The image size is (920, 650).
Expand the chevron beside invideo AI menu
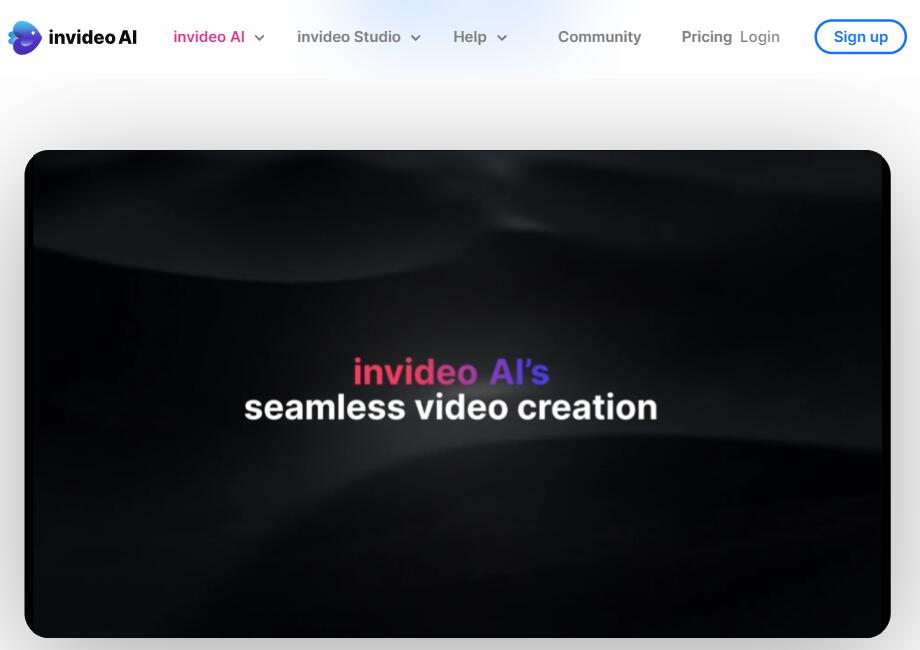260,38
